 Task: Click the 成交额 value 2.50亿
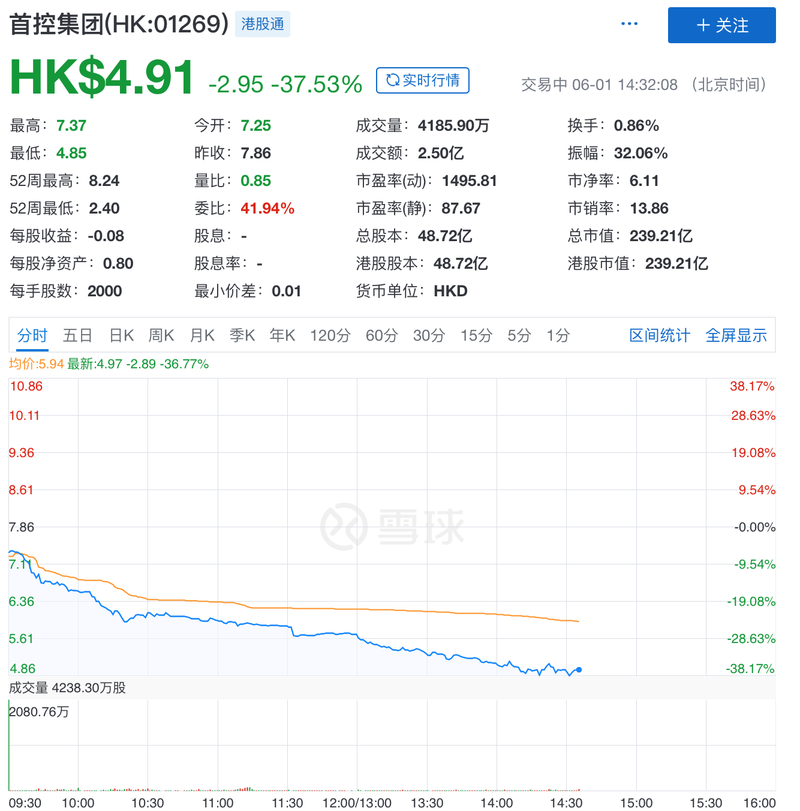441,153
